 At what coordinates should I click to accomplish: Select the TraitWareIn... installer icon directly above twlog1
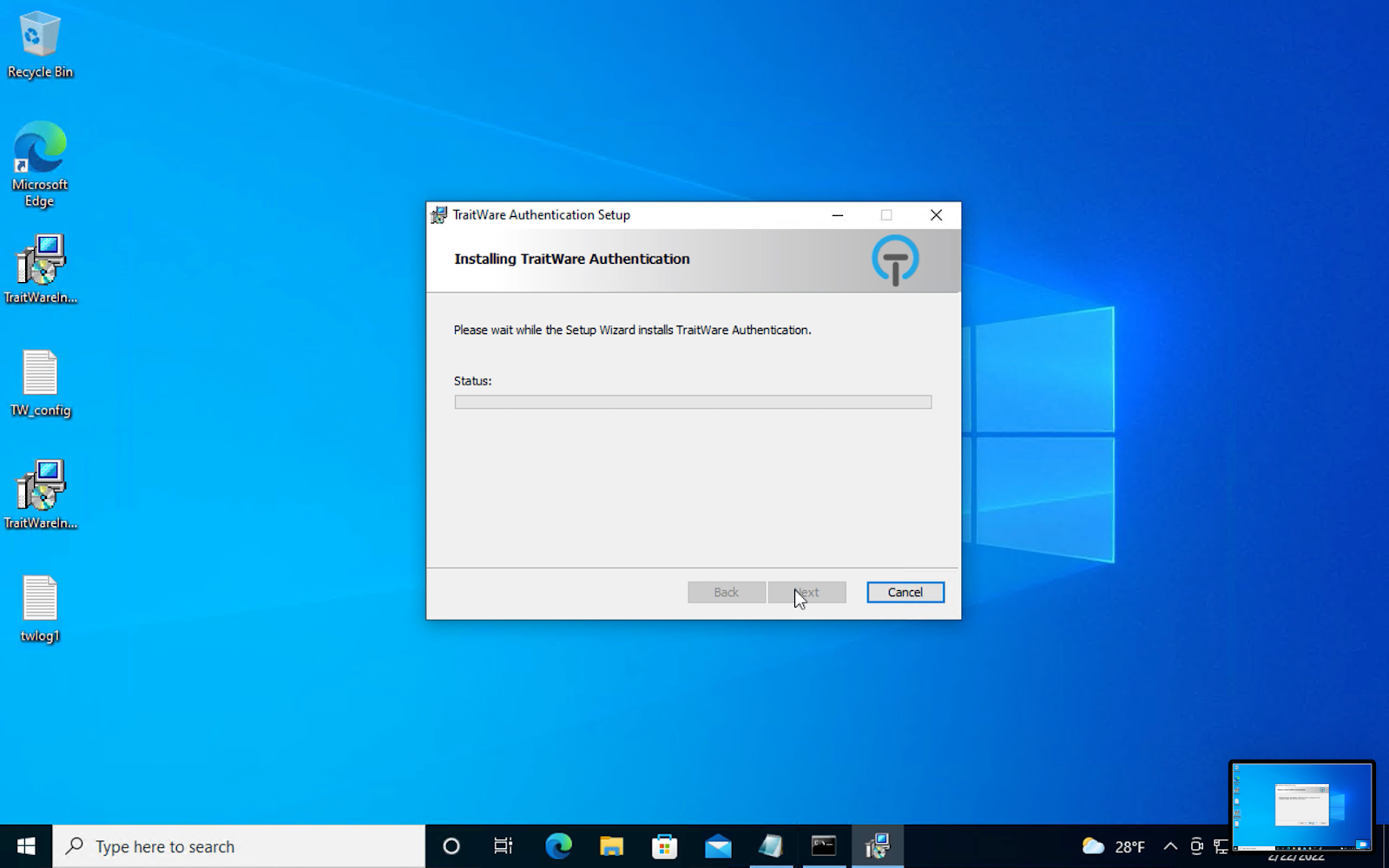(40, 495)
